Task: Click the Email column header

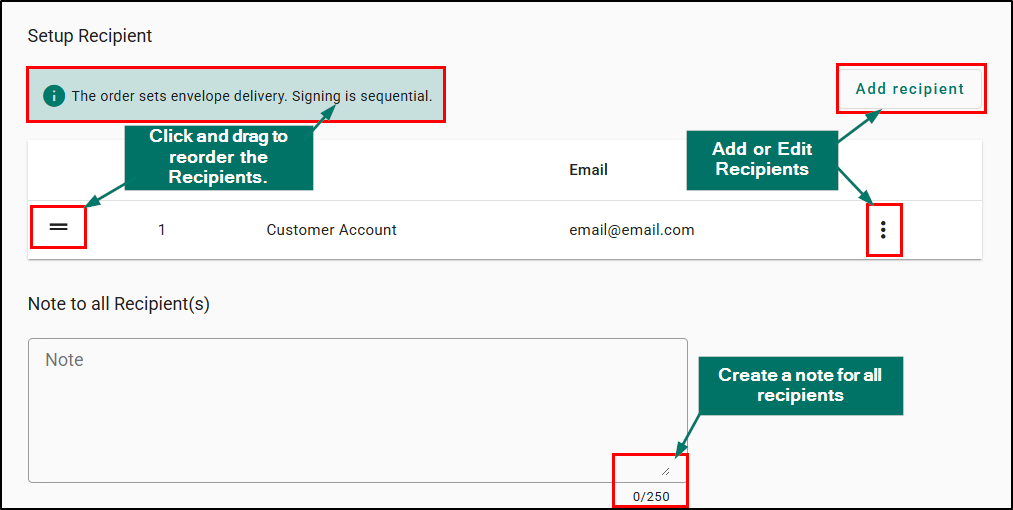Action: [x=588, y=170]
